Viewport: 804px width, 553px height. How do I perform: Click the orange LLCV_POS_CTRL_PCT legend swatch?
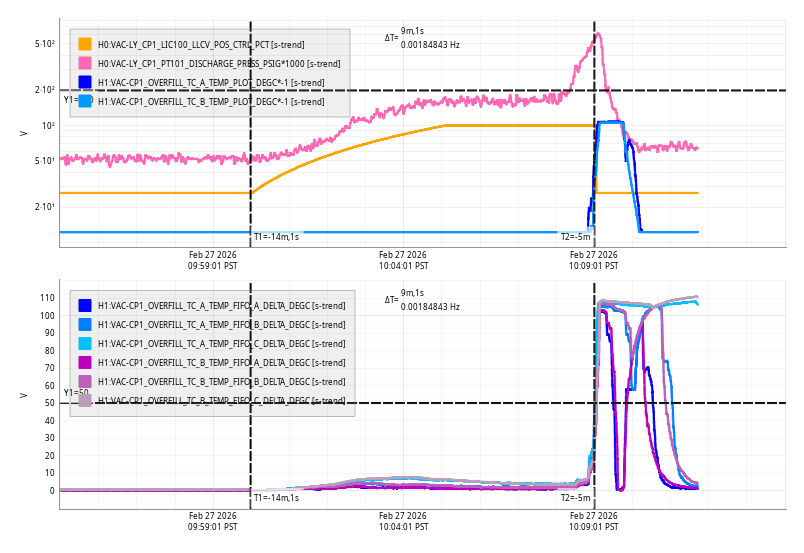85,45
